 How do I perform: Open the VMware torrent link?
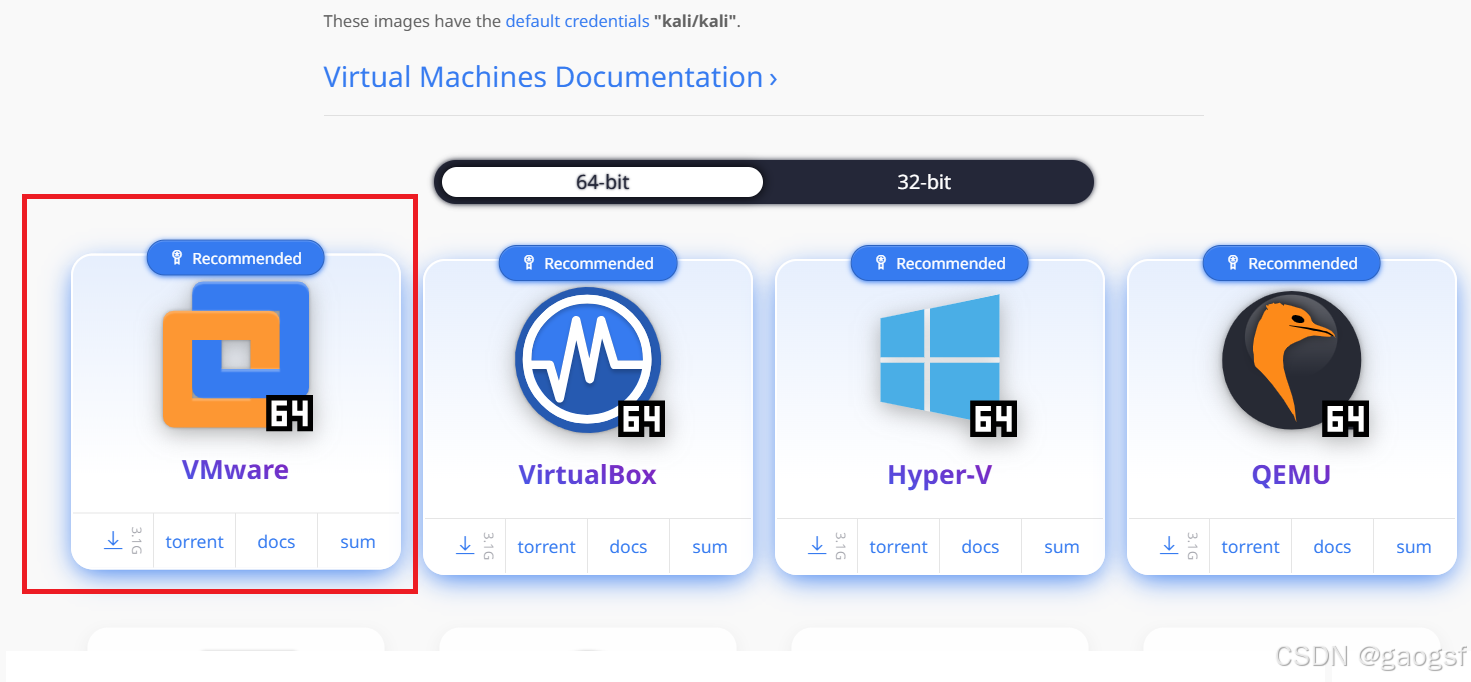(x=194, y=542)
